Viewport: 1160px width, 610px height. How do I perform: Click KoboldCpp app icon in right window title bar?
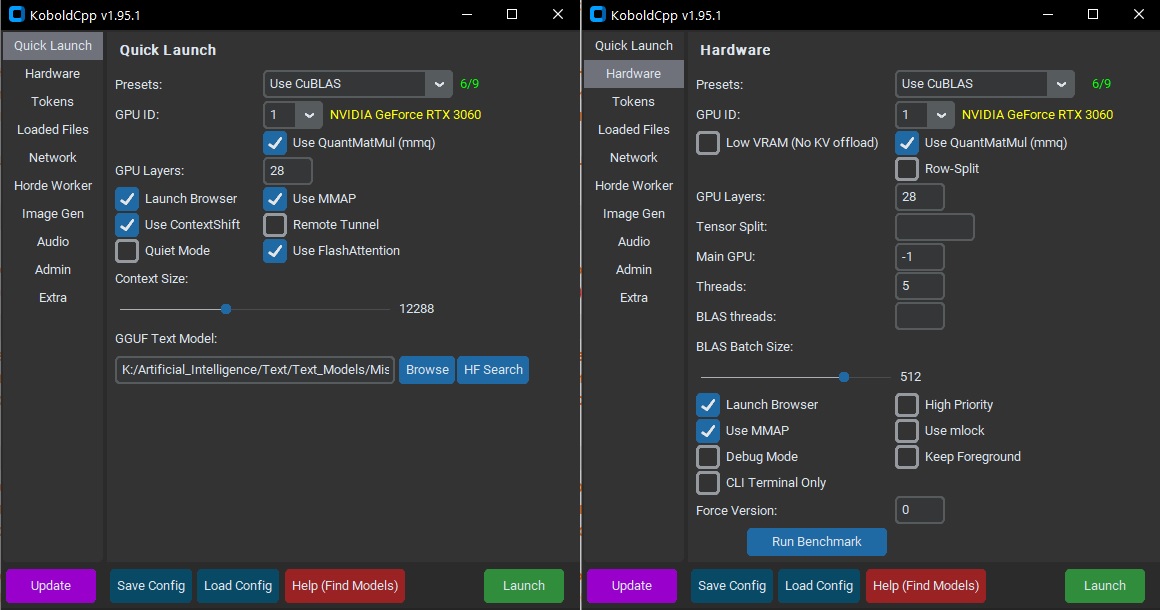click(x=597, y=15)
